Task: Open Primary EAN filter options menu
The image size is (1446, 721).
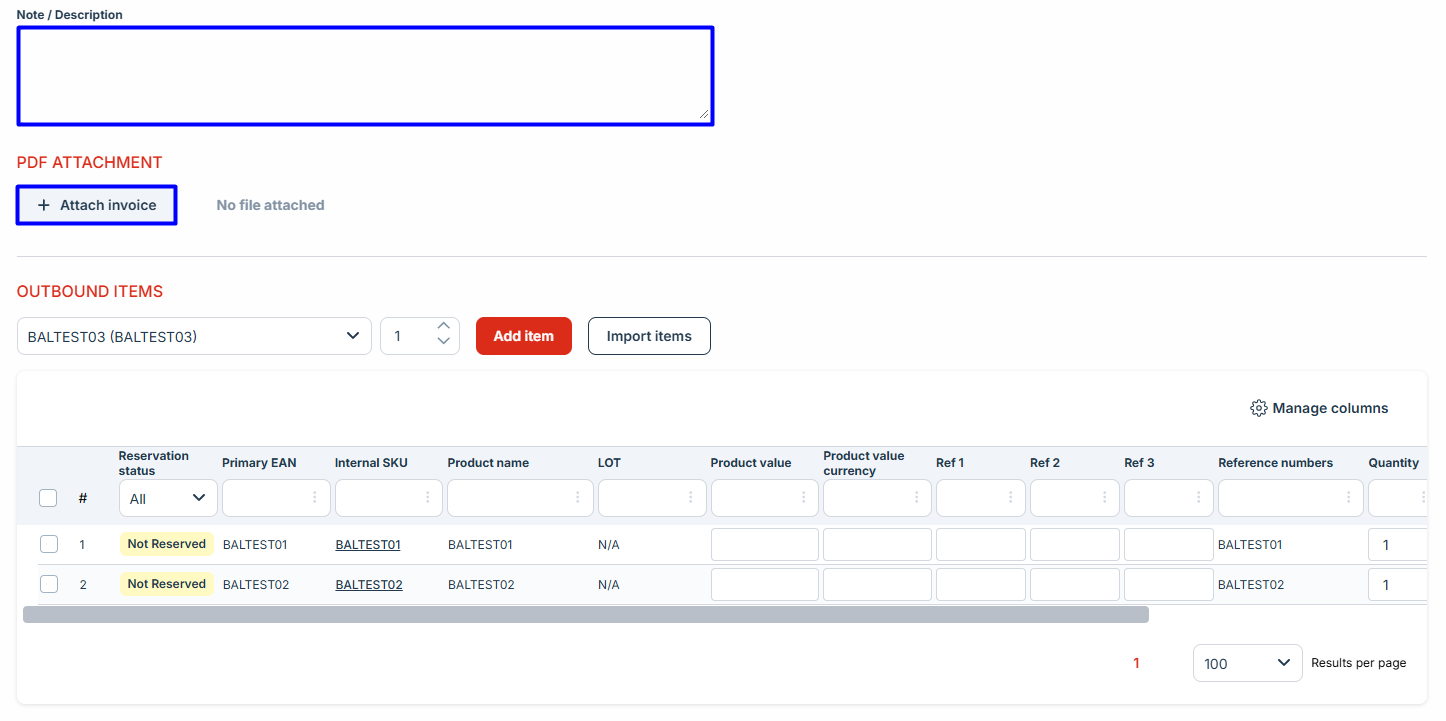Action: (315, 497)
